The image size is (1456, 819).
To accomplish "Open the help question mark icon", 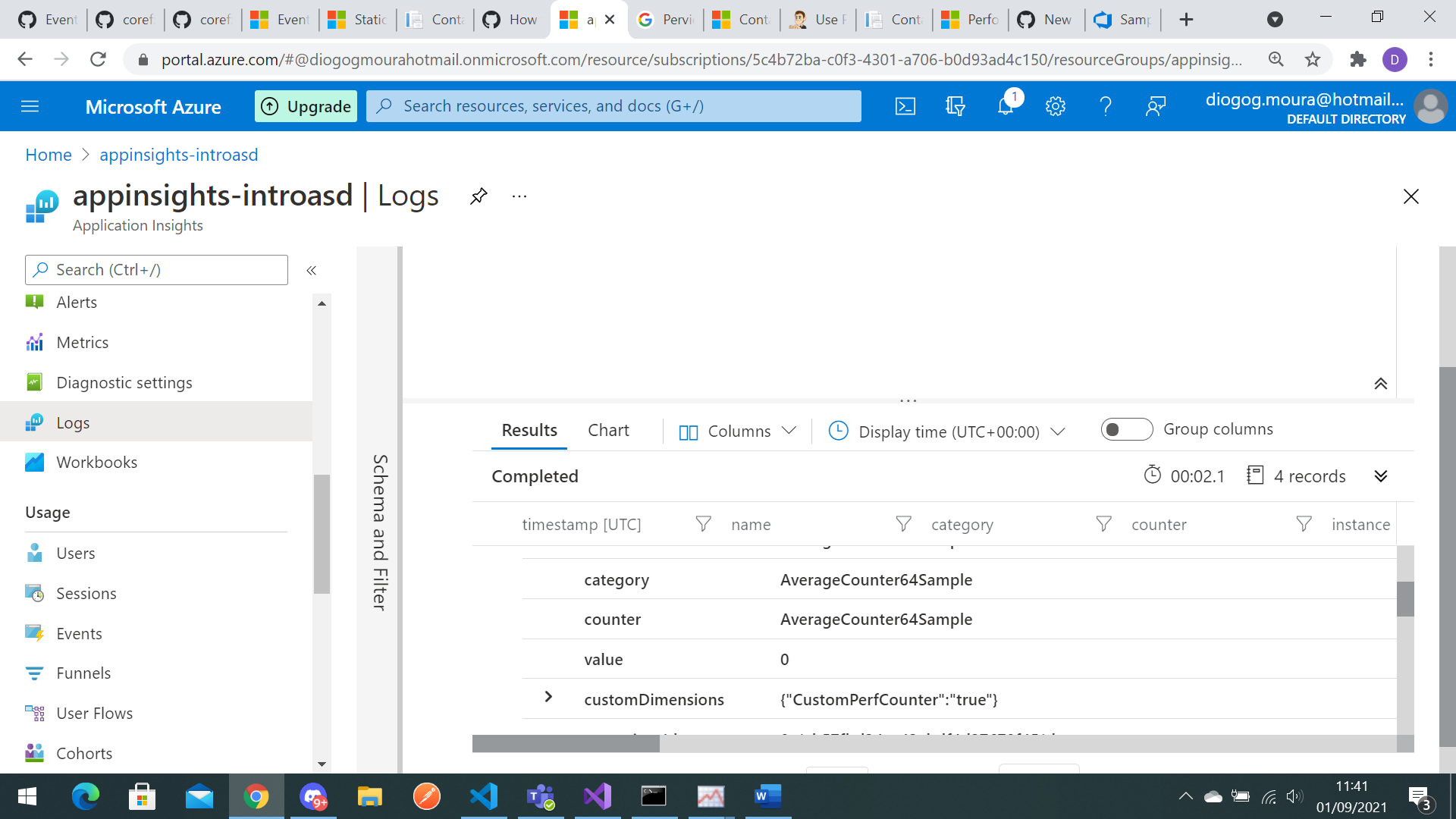I will tap(1106, 106).
